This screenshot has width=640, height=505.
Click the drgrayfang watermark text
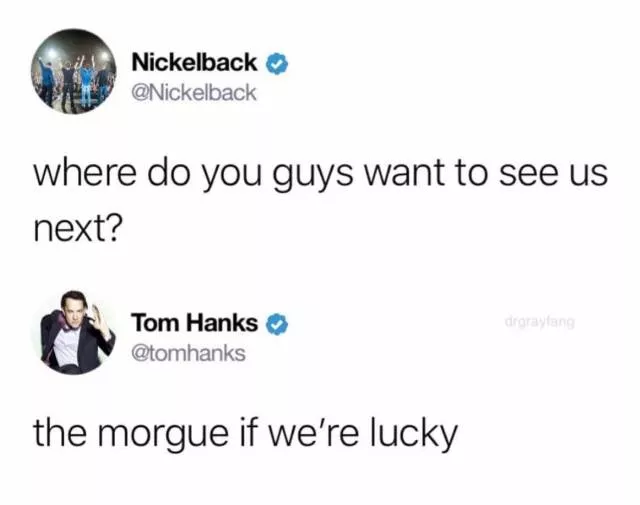point(540,323)
